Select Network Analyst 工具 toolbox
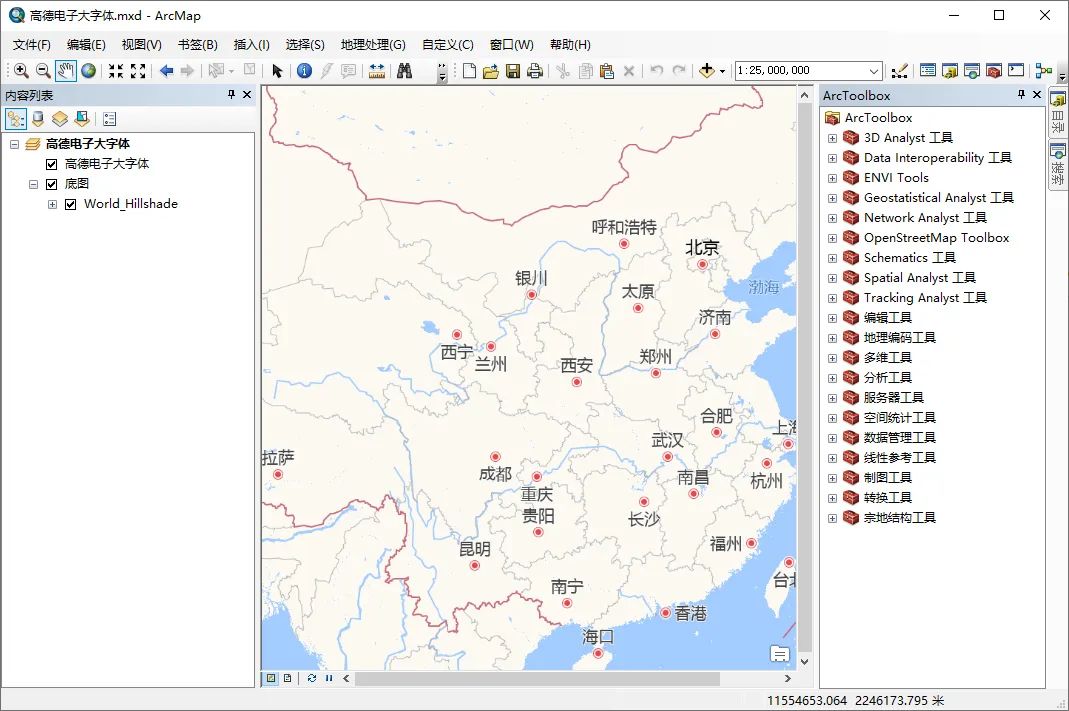The width and height of the screenshot is (1069, 711). pyautogui.click(x=925, y=218)
